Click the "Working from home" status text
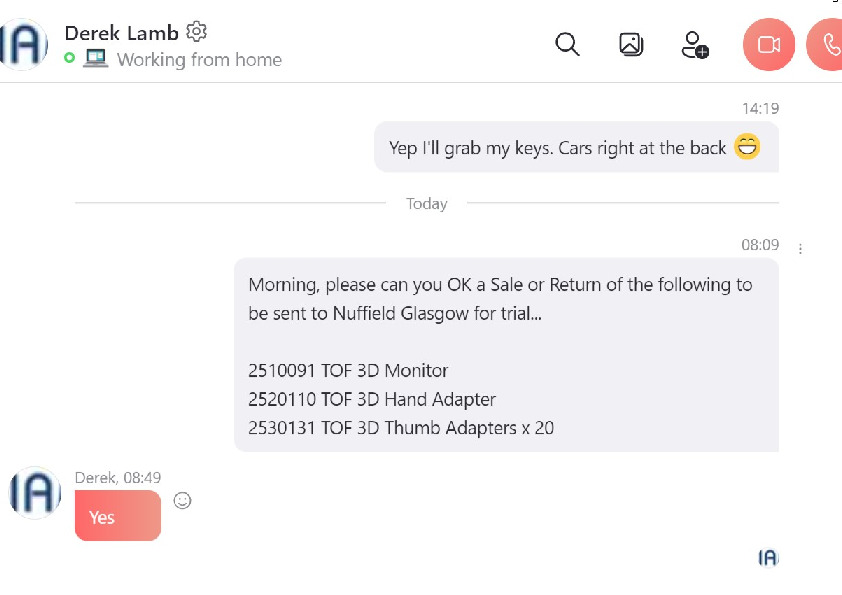 199,60
